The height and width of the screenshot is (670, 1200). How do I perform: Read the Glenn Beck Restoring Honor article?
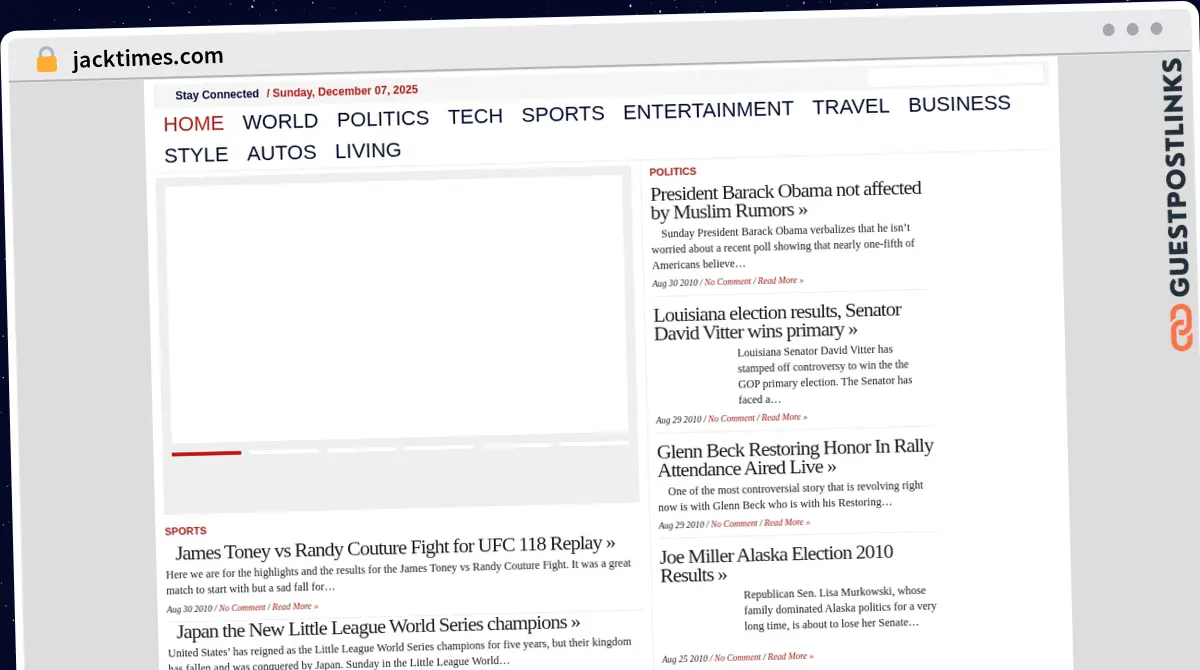[794, 457]
